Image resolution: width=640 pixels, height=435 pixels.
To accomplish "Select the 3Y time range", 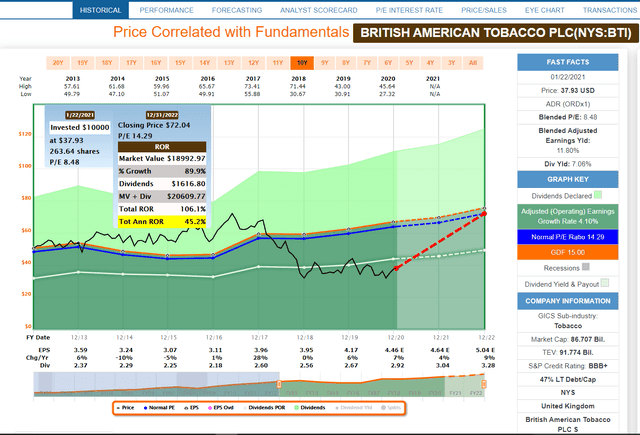I will 451,63.
